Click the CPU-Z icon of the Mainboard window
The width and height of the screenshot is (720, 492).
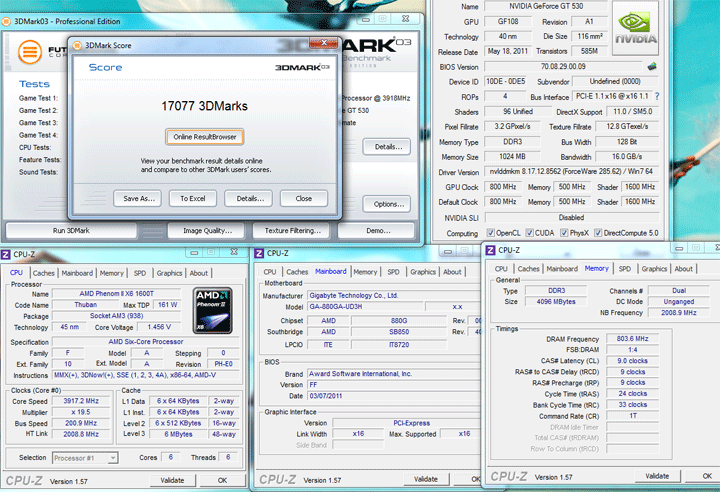[x=259, y=254]
